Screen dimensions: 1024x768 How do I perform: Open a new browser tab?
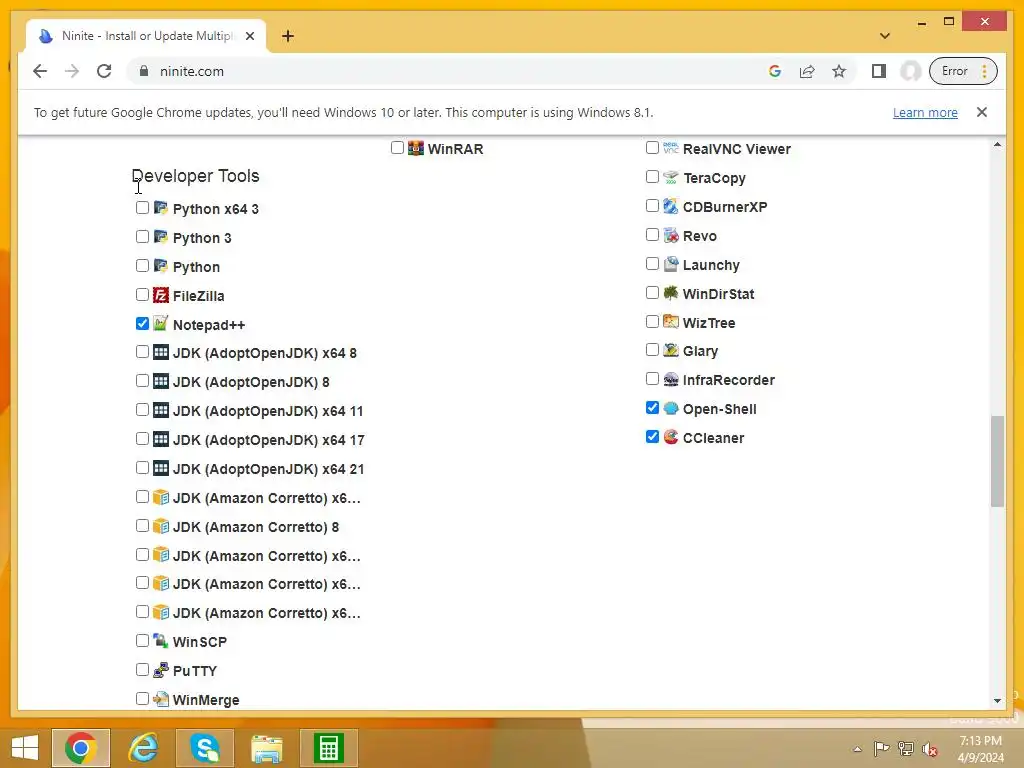tap(288, 36)
